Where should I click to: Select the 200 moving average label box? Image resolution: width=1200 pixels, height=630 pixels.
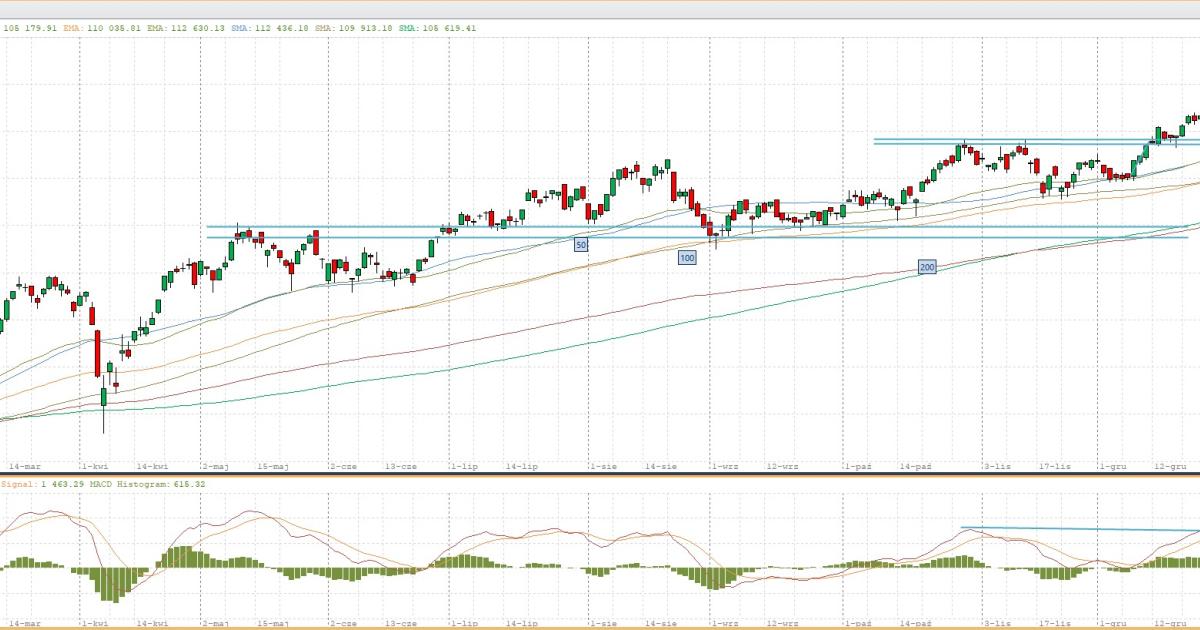click(927, 267)
